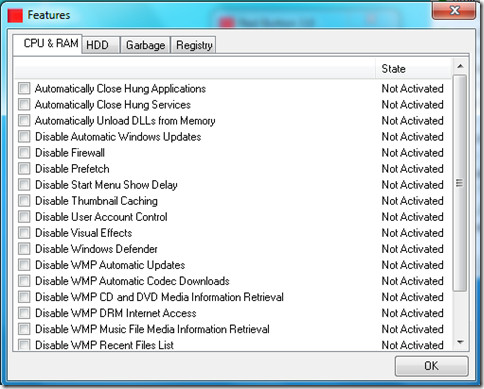Screen dimensions: 484x389
Task: Enable the Disable Prefetch checkbox
Action: (x=24, y=168)
